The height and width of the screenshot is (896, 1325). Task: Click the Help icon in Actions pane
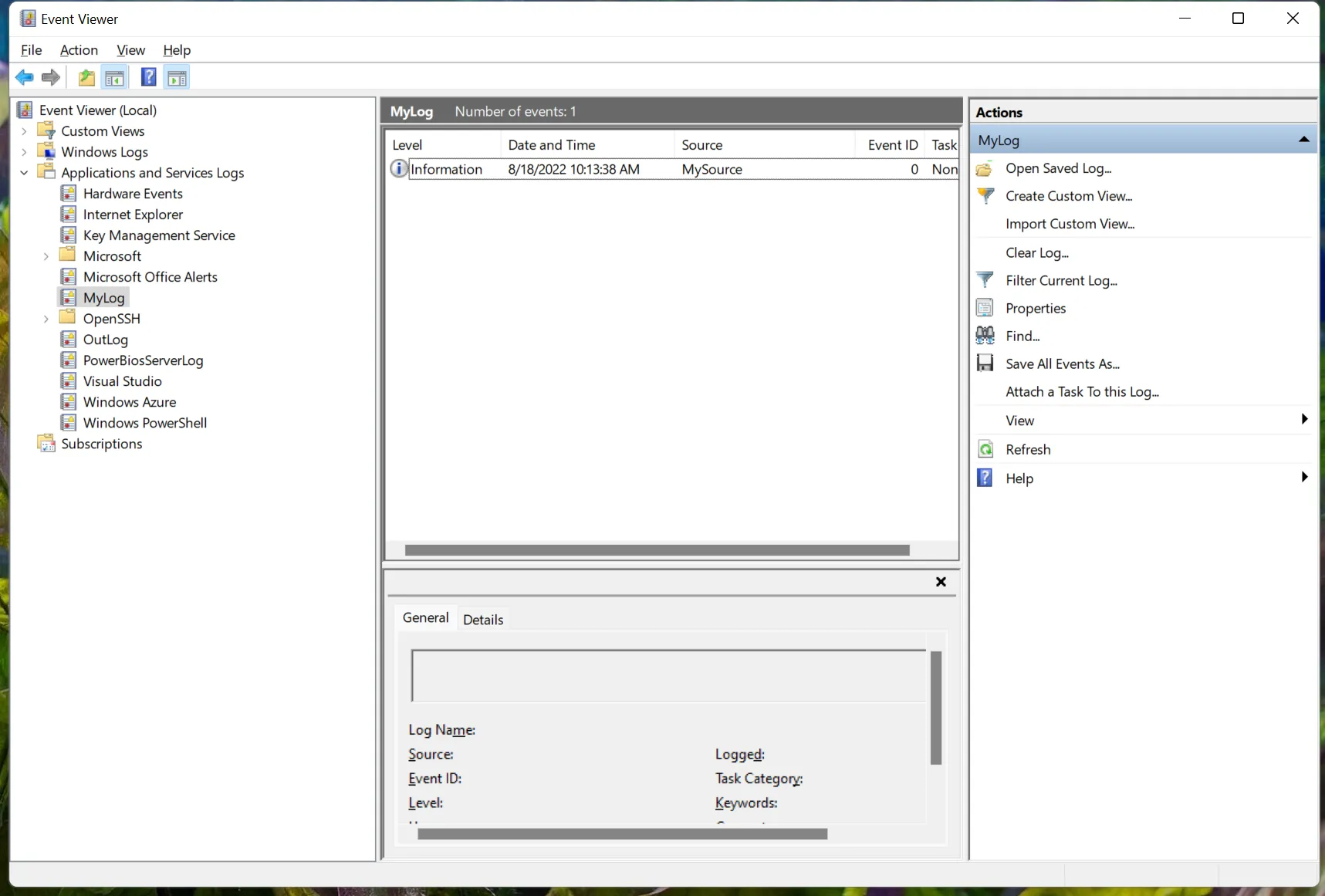(985, 478)
